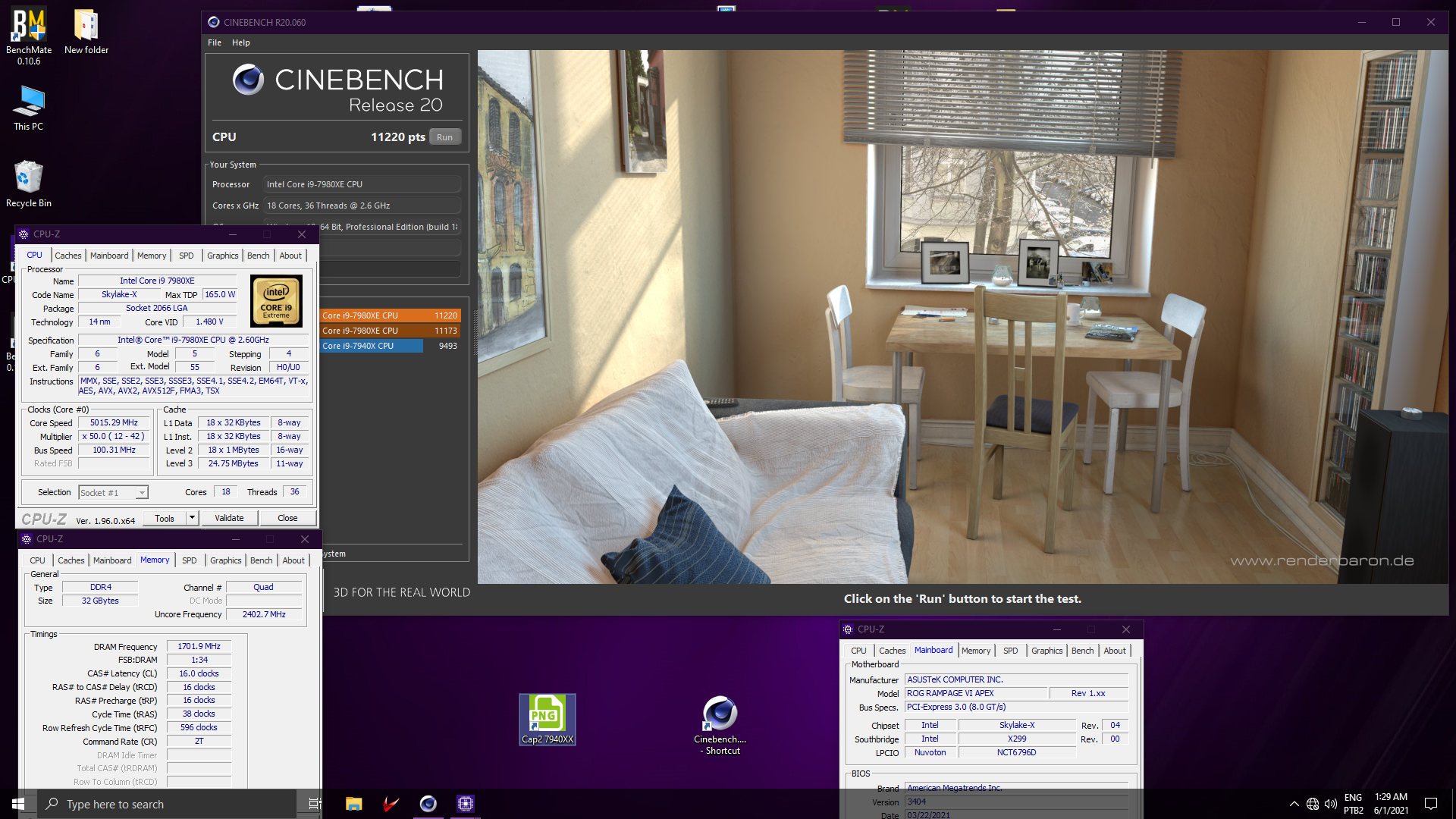Click the Cinebench window title icon
Image resolution: width=1456 pixels, height=819 pixels.
[214, 22]
